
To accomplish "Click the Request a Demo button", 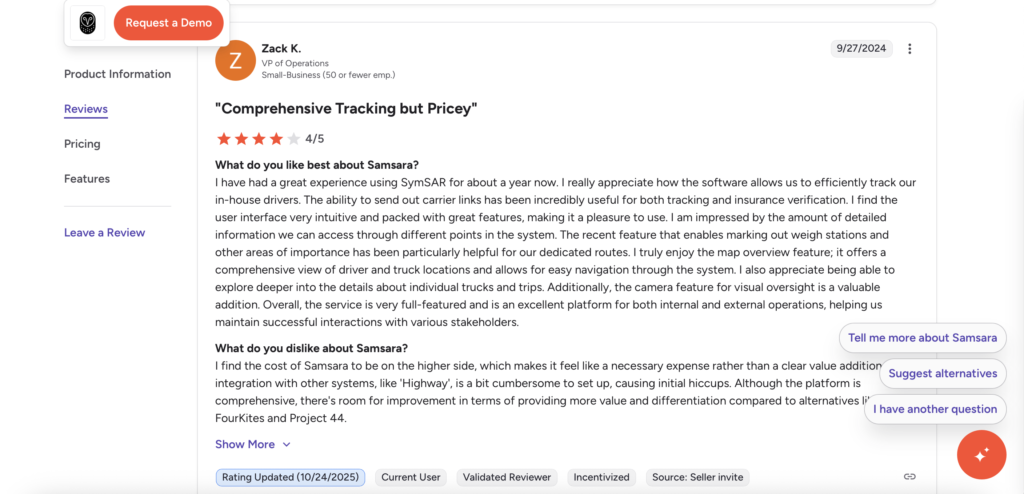I will pyautogui.click(x=168, y=23).
